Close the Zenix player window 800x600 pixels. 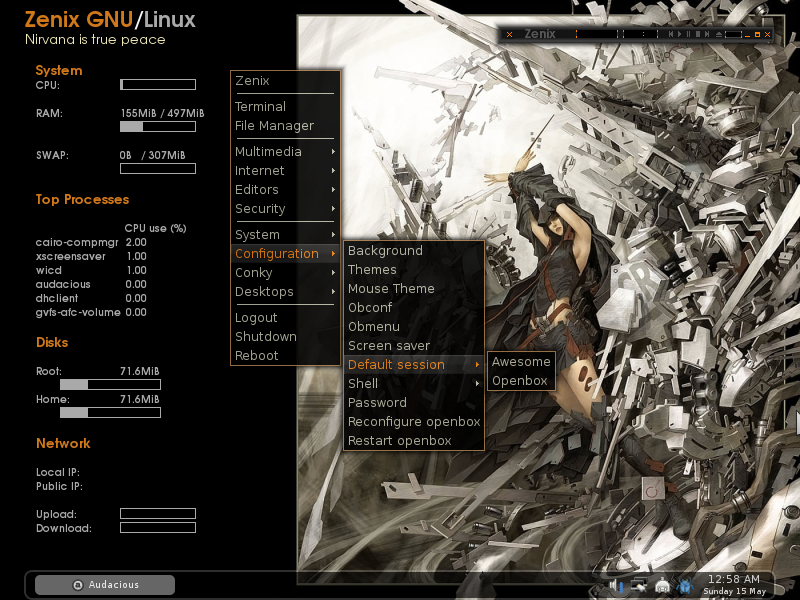(767, 35)
